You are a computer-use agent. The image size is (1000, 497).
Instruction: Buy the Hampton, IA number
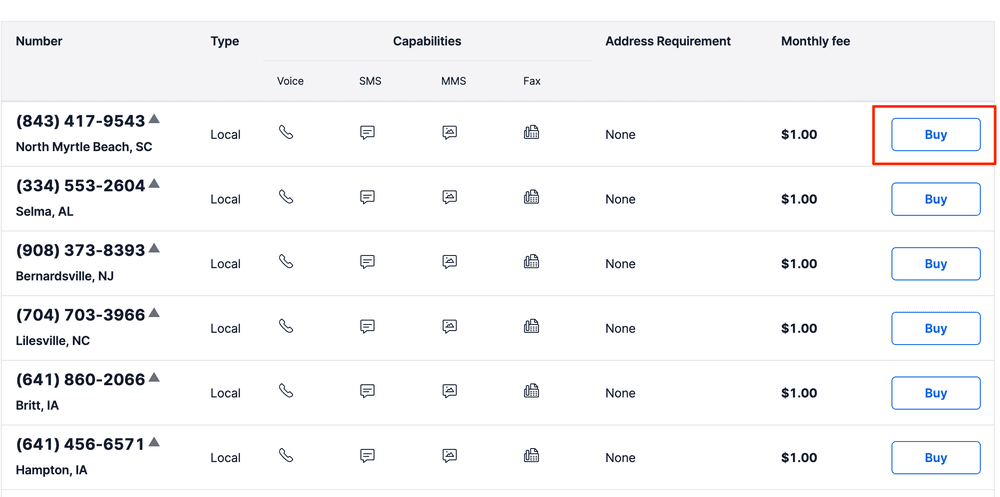point(935,458)
